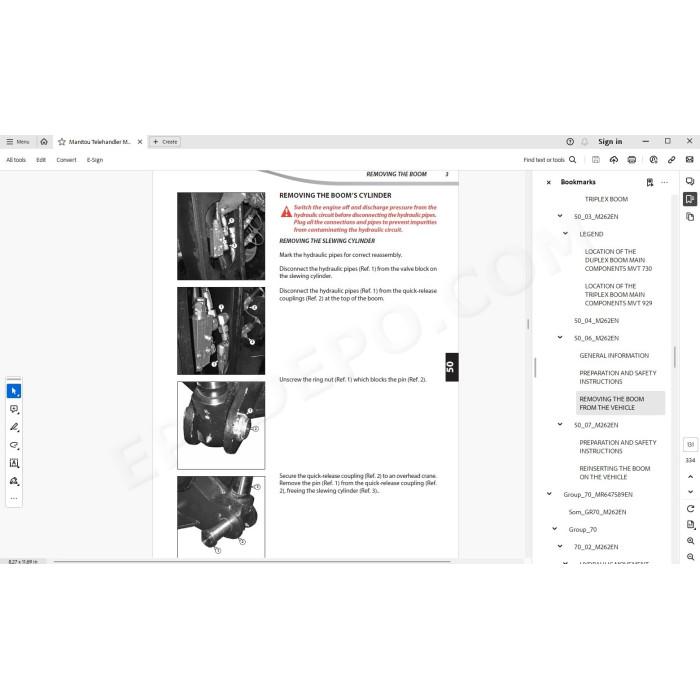Select Removing the Boom from the Vehicle bookmark
The image size is (700, 700).
coord(621,403)
